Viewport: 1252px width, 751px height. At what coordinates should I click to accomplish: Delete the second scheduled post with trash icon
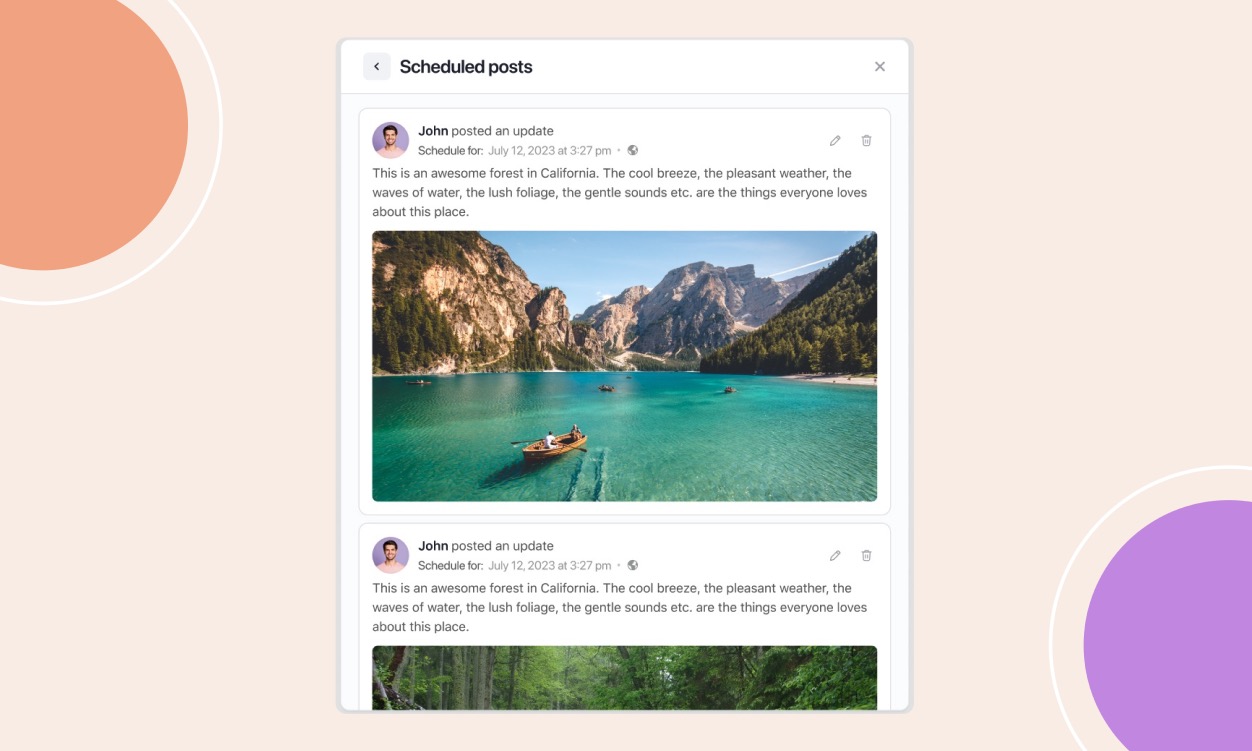pos(867,556)
